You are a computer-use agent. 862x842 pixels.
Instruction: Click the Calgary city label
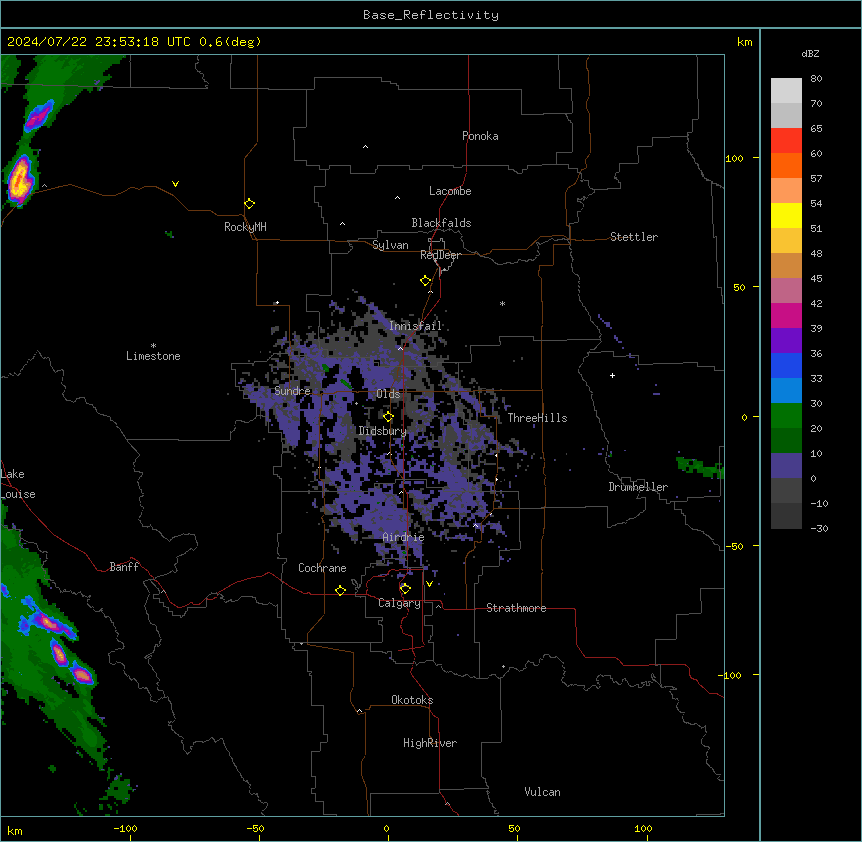(399, 603)
